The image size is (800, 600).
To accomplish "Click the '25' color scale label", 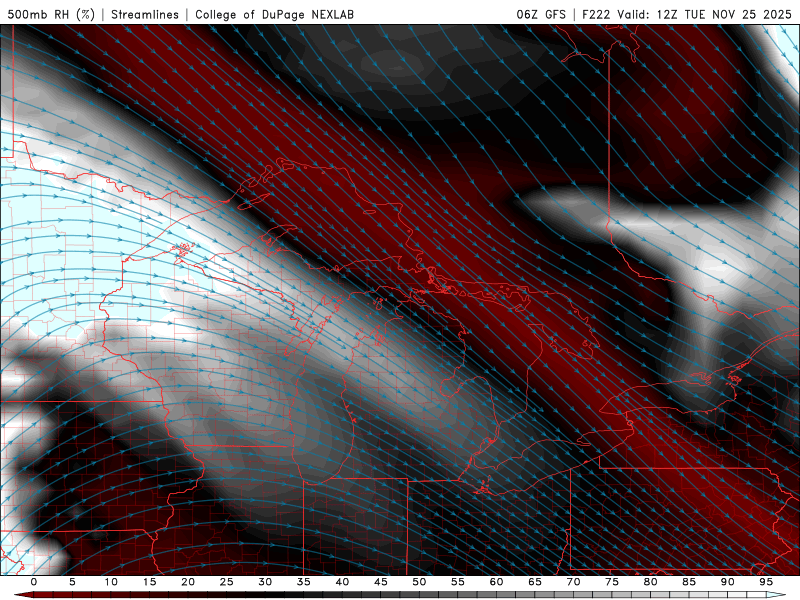I will tap(227, 582).
